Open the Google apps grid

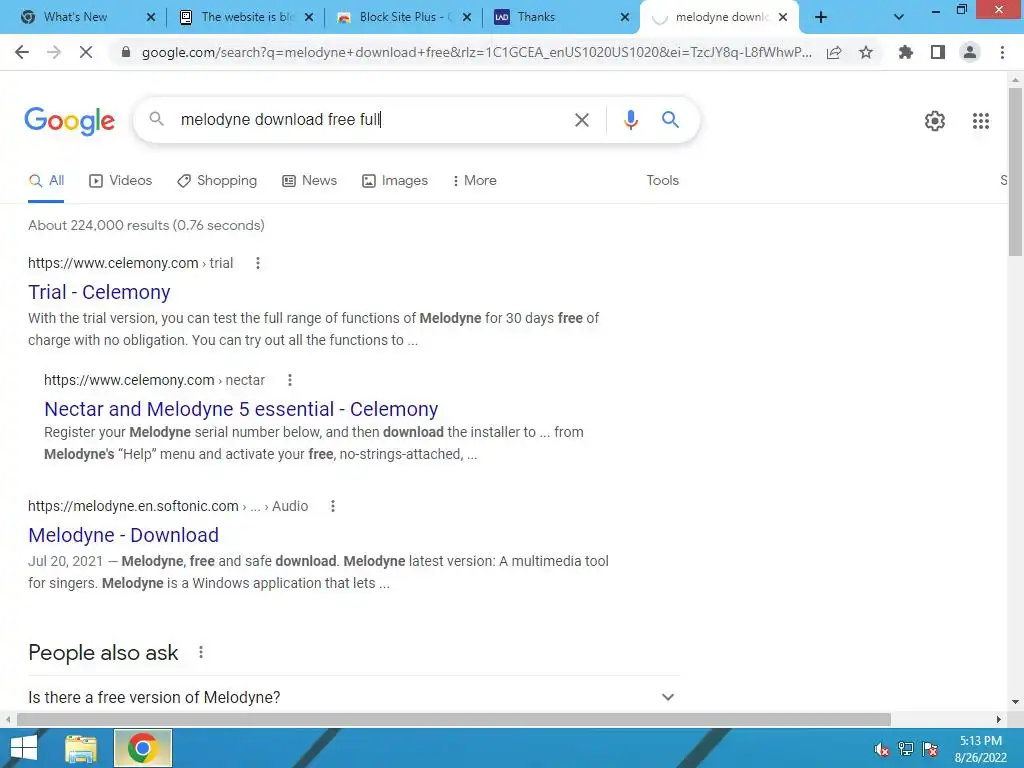click(981, 121)
